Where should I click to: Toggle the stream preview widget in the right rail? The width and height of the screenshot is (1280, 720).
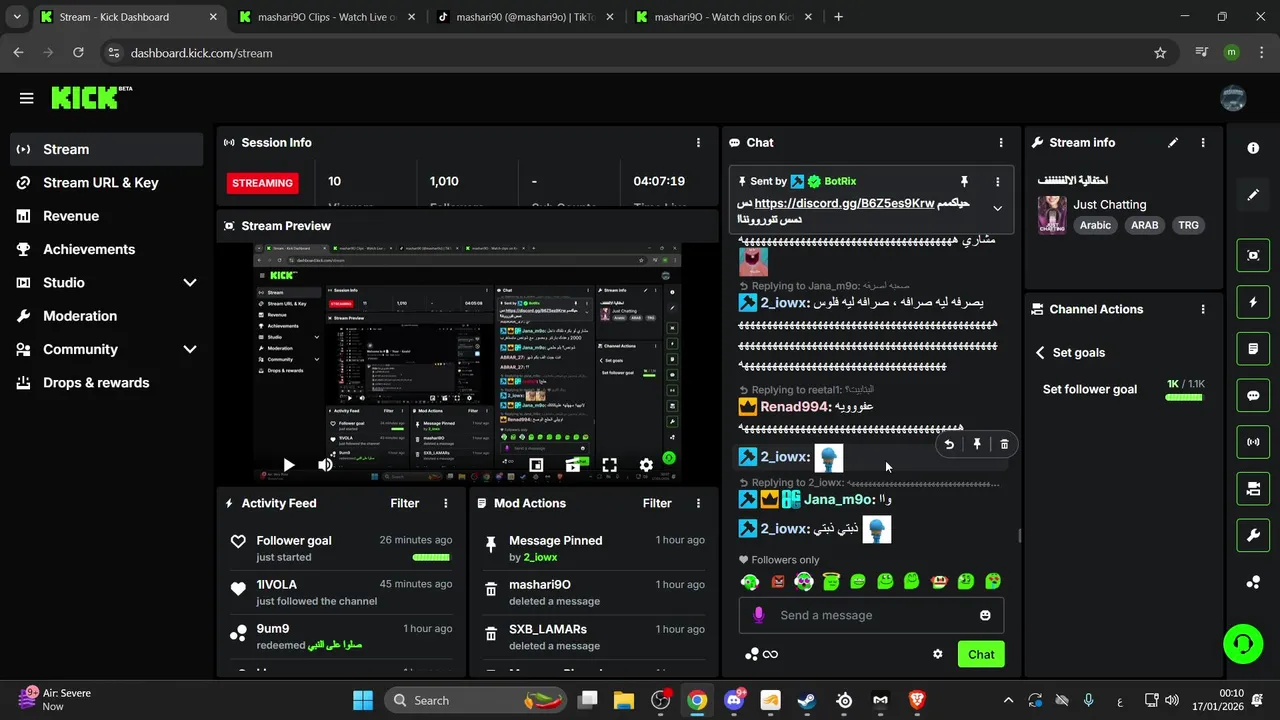[x=1253, y=255]
